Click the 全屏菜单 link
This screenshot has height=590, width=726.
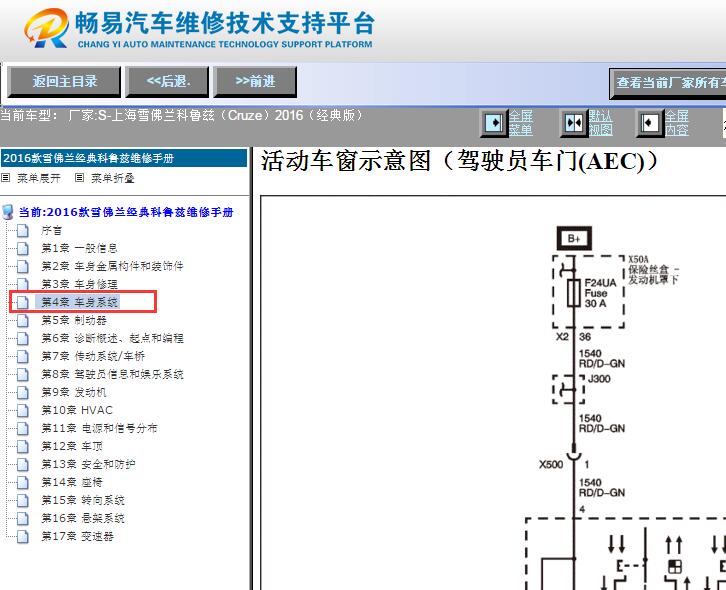tap(521, 123)
